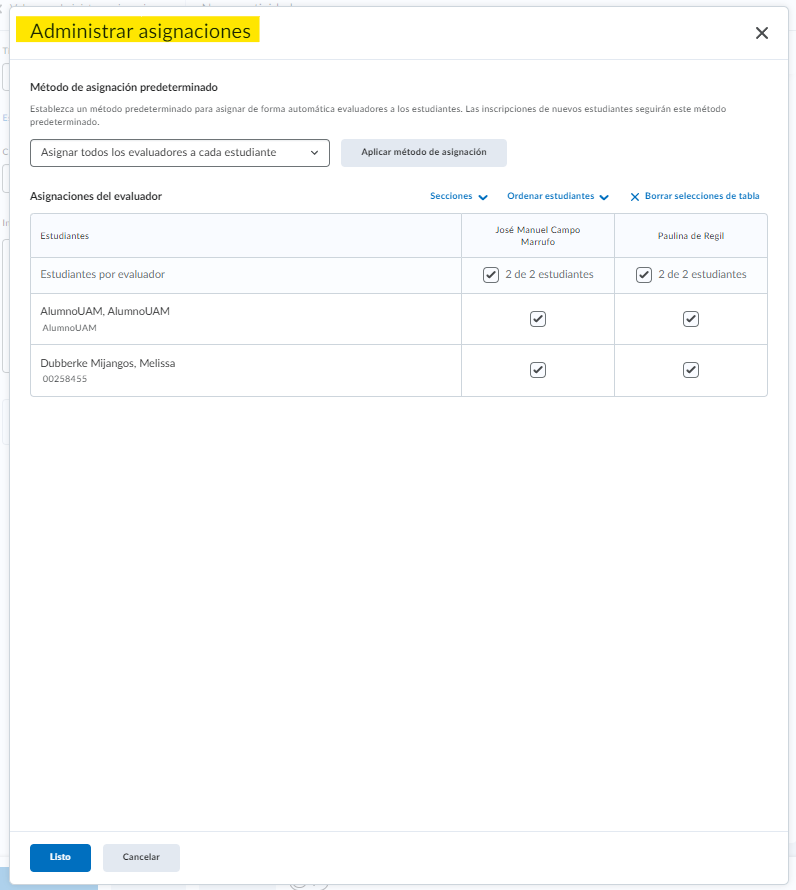
Task: Open the Ordenar estudiantes menu
Action: pos(551,196)
